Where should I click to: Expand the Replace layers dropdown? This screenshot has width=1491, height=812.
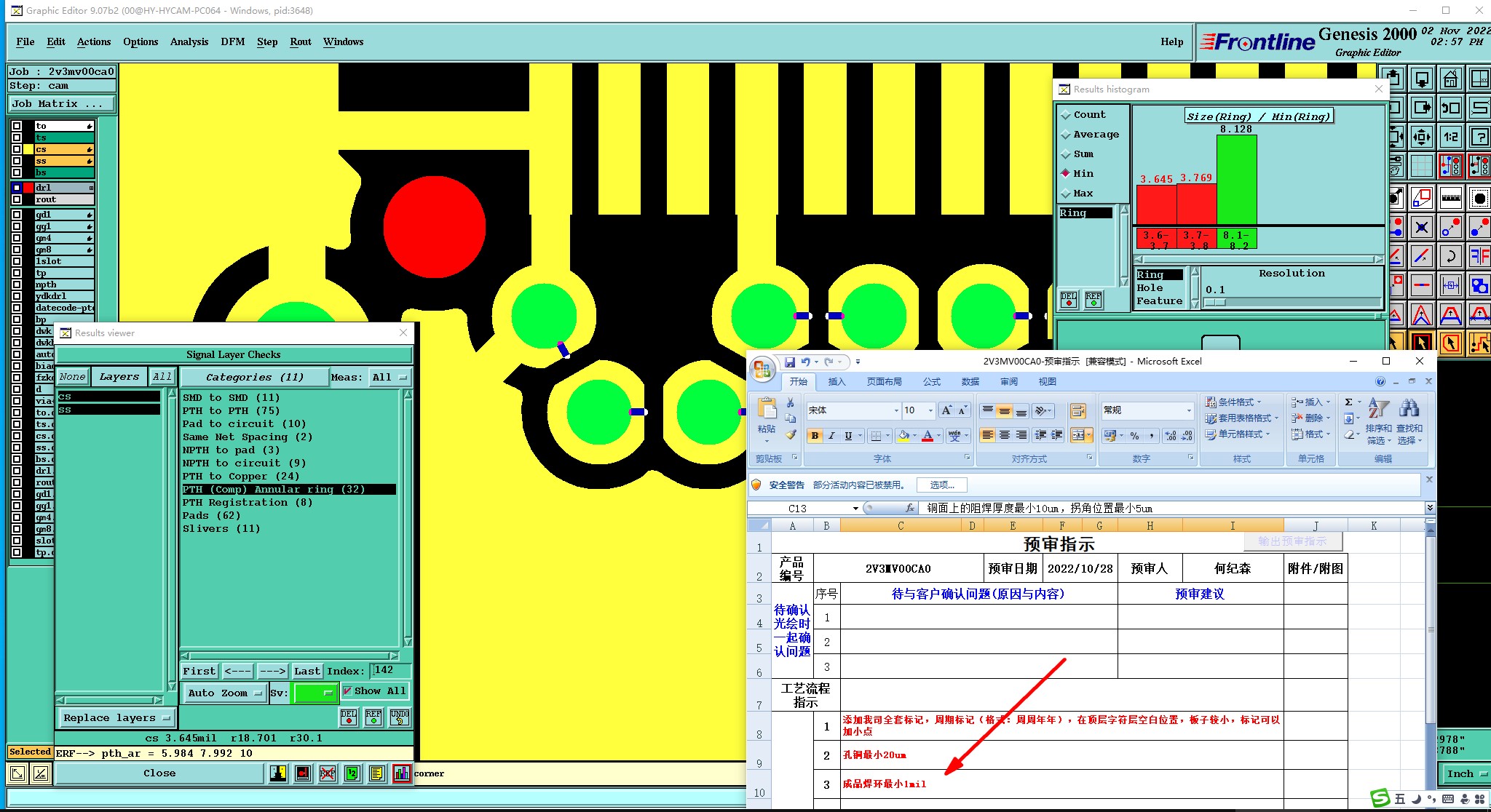coord(116,718)
